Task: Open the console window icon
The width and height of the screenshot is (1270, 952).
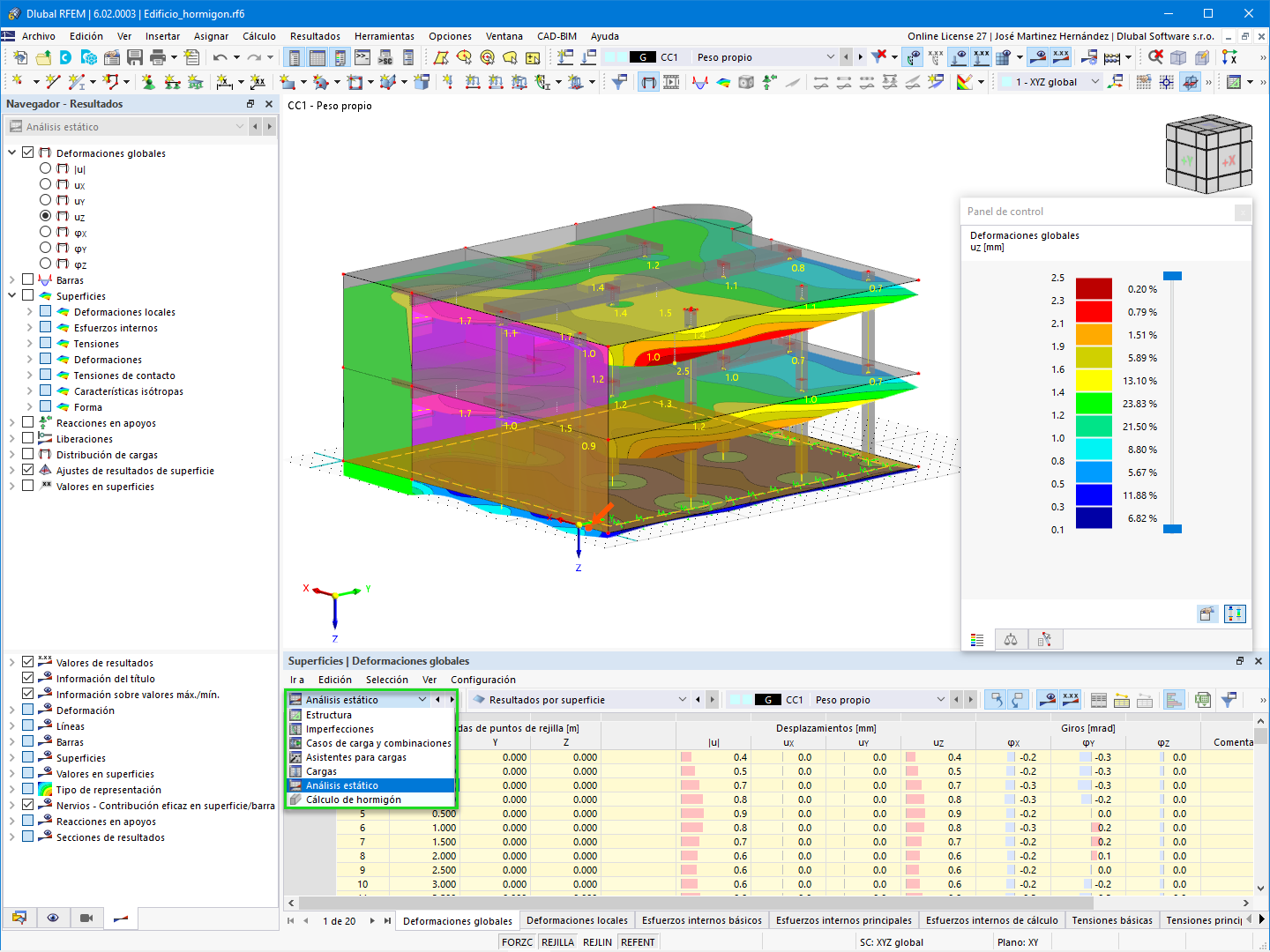Action: pyautogui.click(x=362, y=57)
